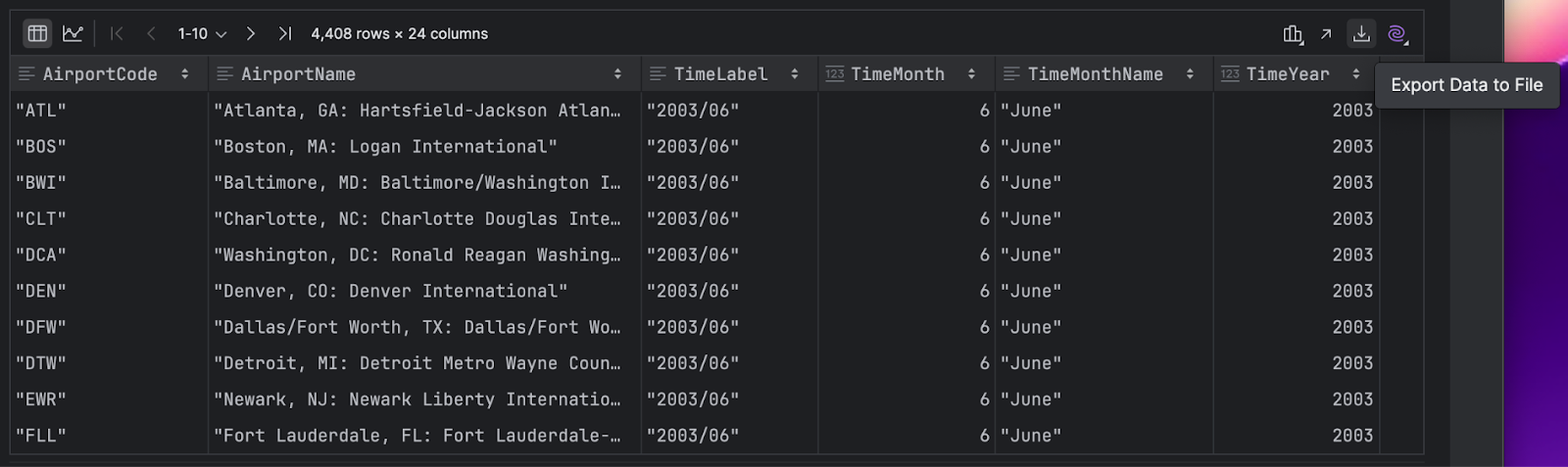Image resolution: width=1568 pixels, height=467 pixels.
Task: Open the purple AI assistant swirl menu
Action: [x=1397, y=34]
